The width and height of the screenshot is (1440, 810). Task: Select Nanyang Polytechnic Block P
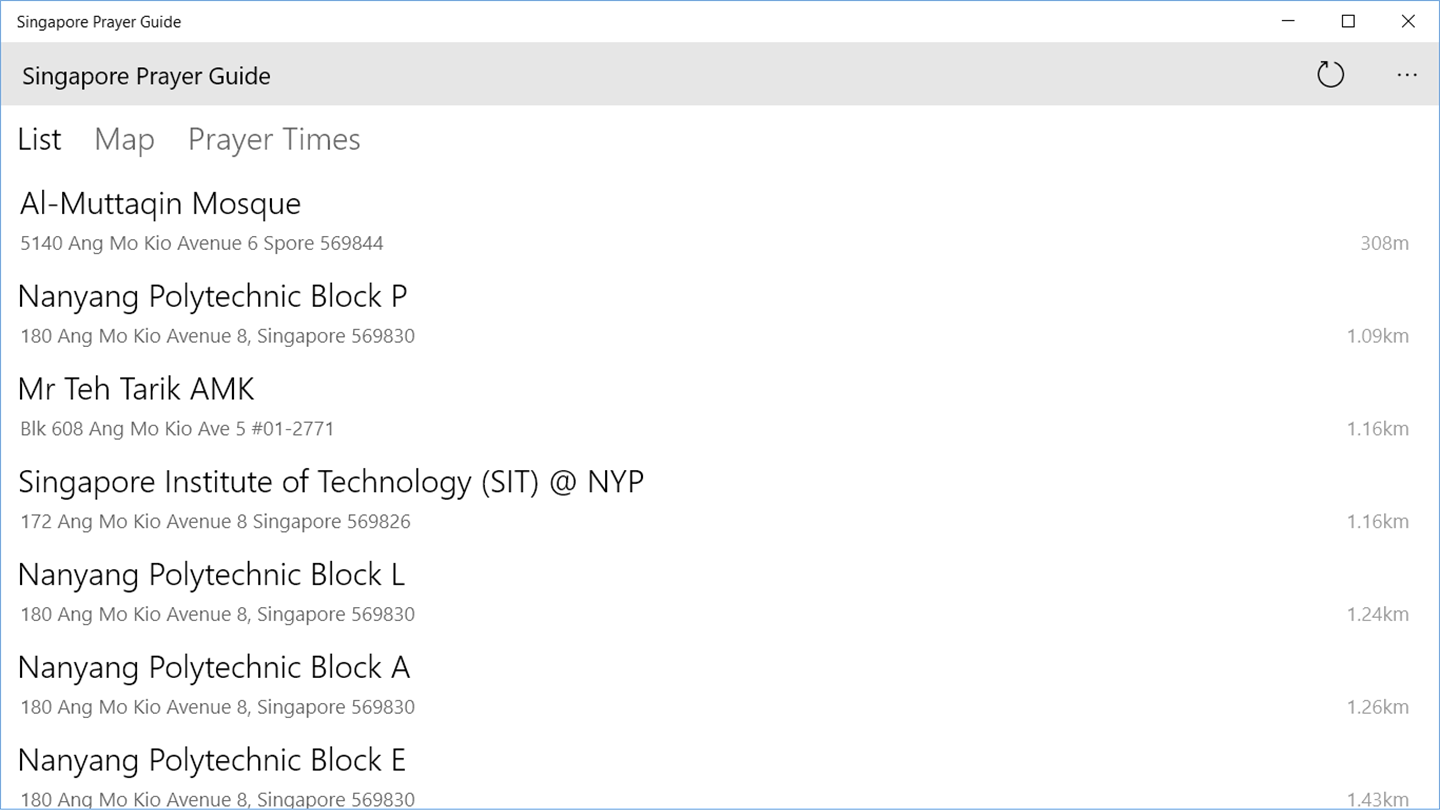(212, 297)
